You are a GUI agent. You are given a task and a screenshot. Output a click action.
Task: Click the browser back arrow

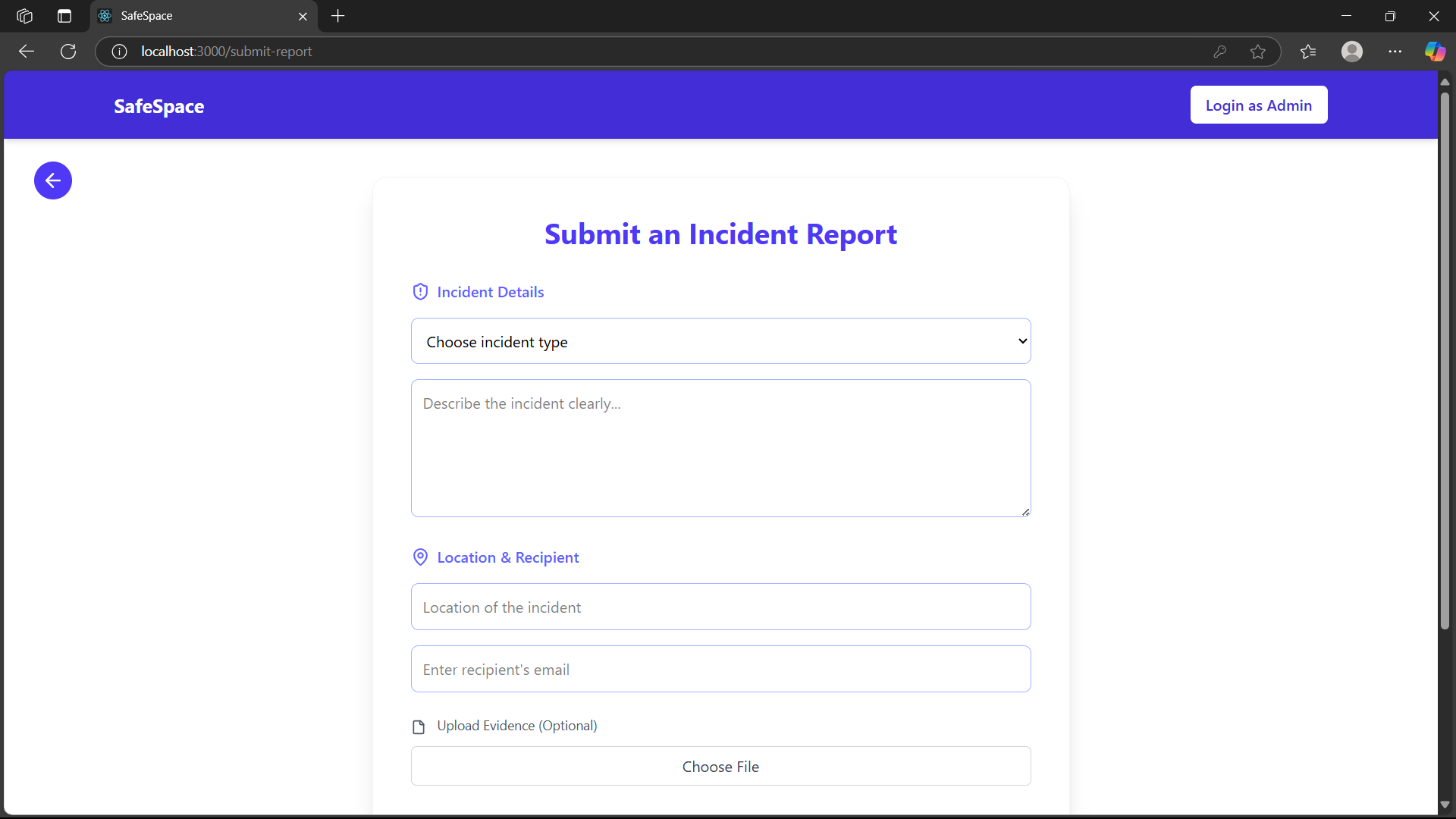(x=27, y=52)
